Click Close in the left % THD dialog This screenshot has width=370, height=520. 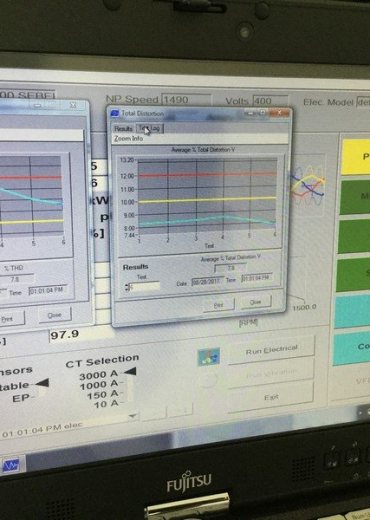coord(54,315)
